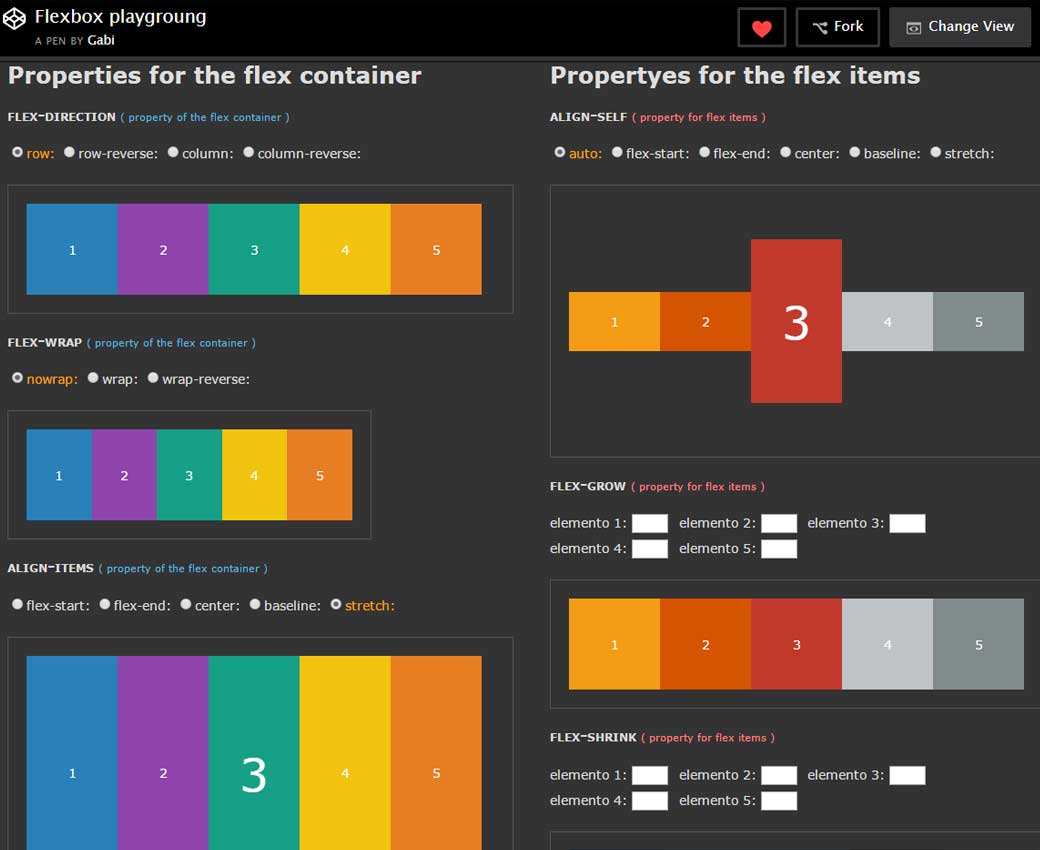Click yellow box 4 in flex-wrap demo
This screenshot has height=850, width=1040.
click(x=254, y=475)
